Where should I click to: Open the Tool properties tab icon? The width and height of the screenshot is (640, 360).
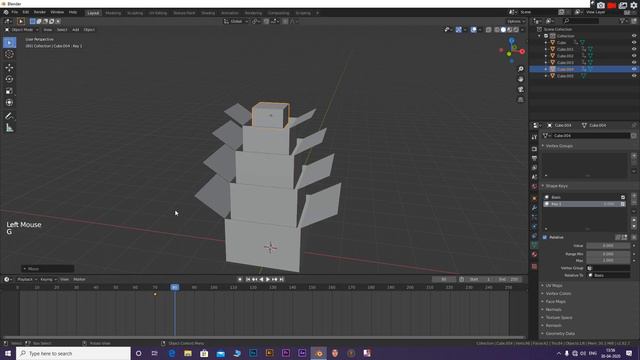pyautogui.click(x=534, y=137)
